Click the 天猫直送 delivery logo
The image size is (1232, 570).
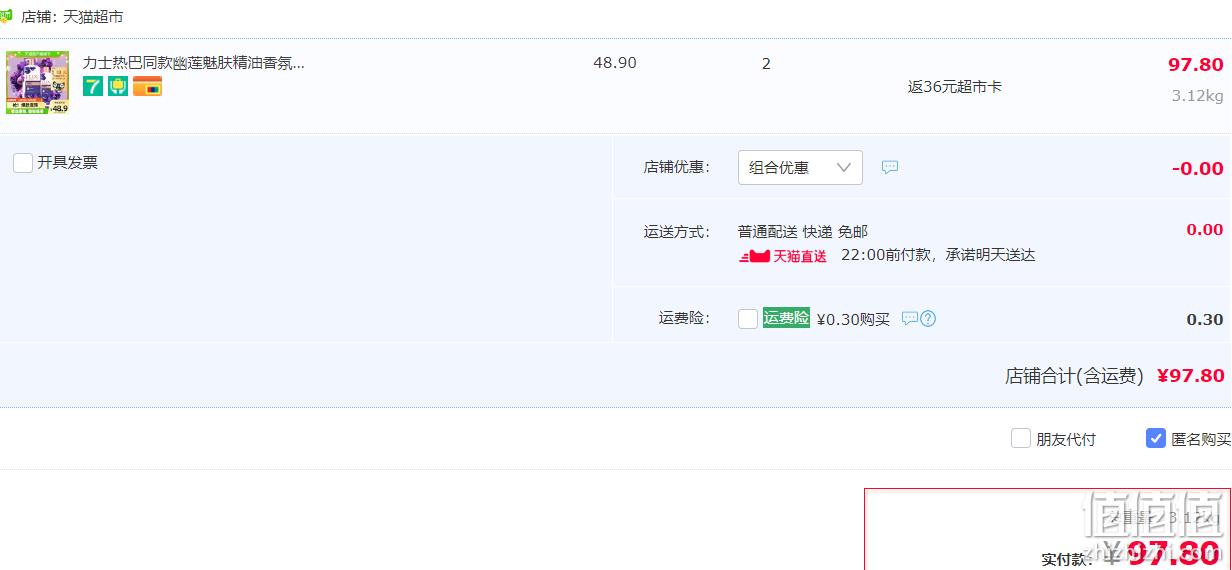click(x=783, y=256)
